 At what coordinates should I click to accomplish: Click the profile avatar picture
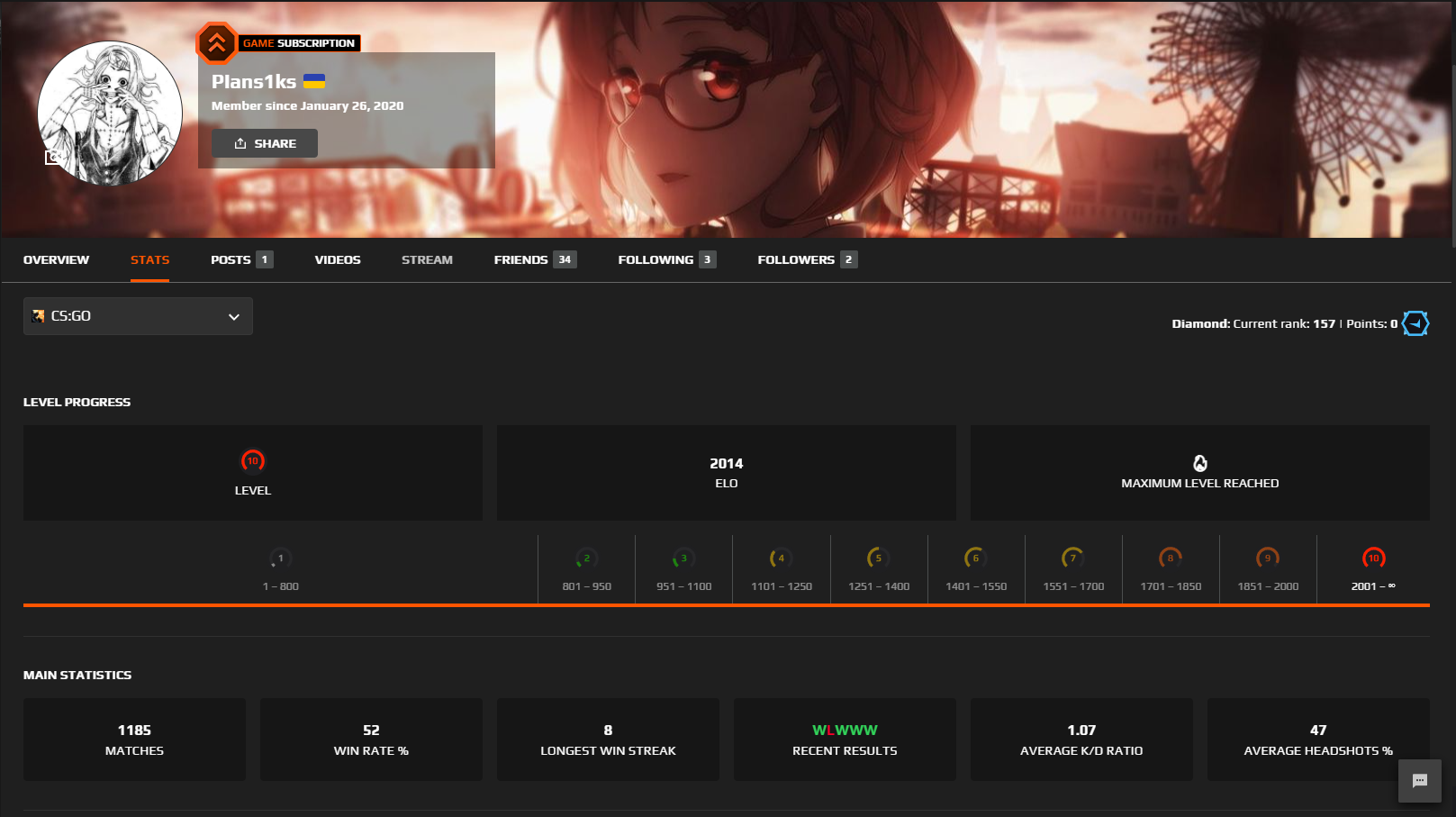[x=110, y=113]
